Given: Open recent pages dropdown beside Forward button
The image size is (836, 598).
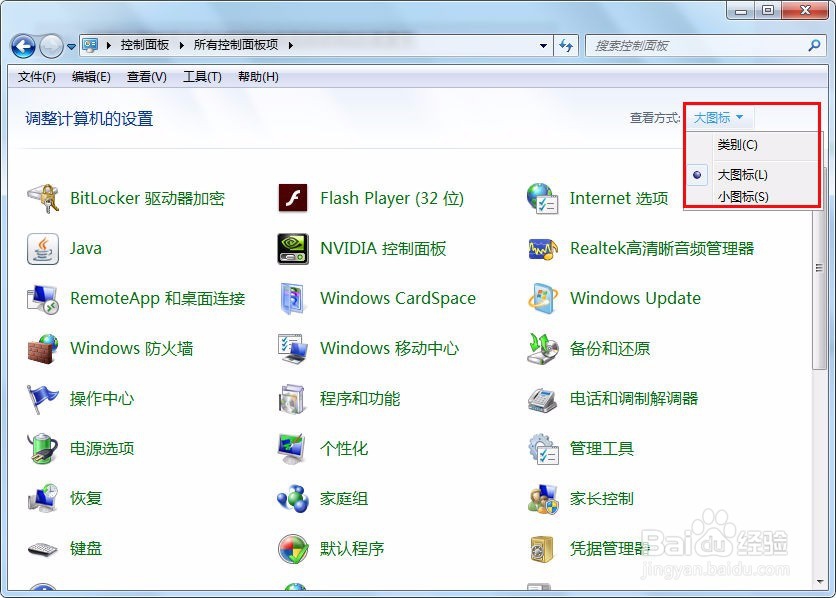Looking at the screenshot, I should [71, 47].
